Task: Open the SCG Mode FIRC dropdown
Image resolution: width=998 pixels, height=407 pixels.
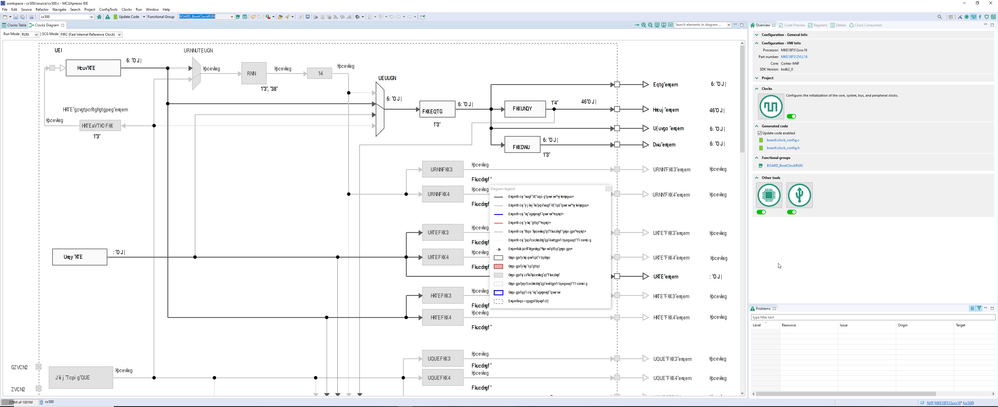Action: (90, 34)
